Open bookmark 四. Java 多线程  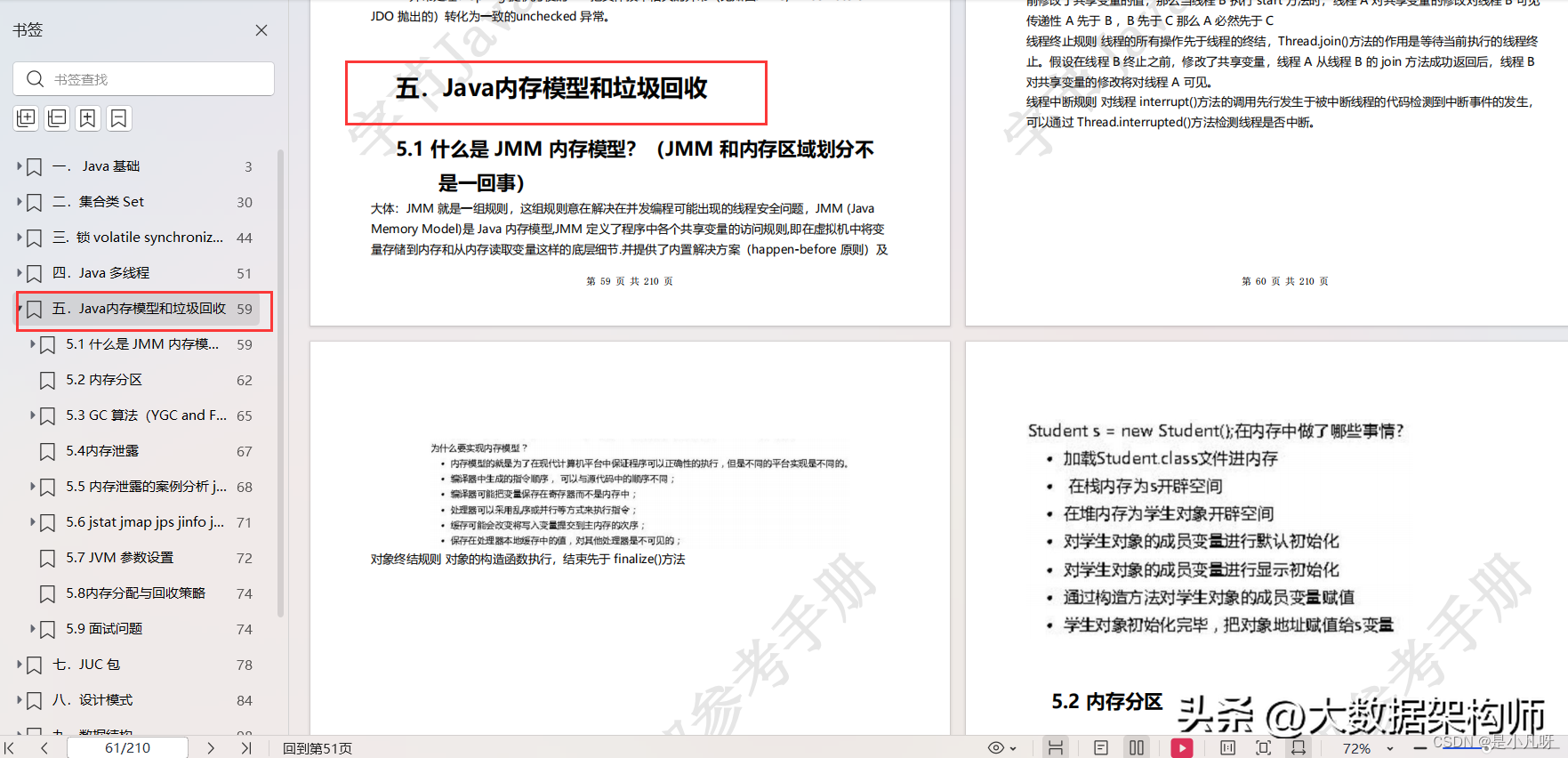[101, 273]
